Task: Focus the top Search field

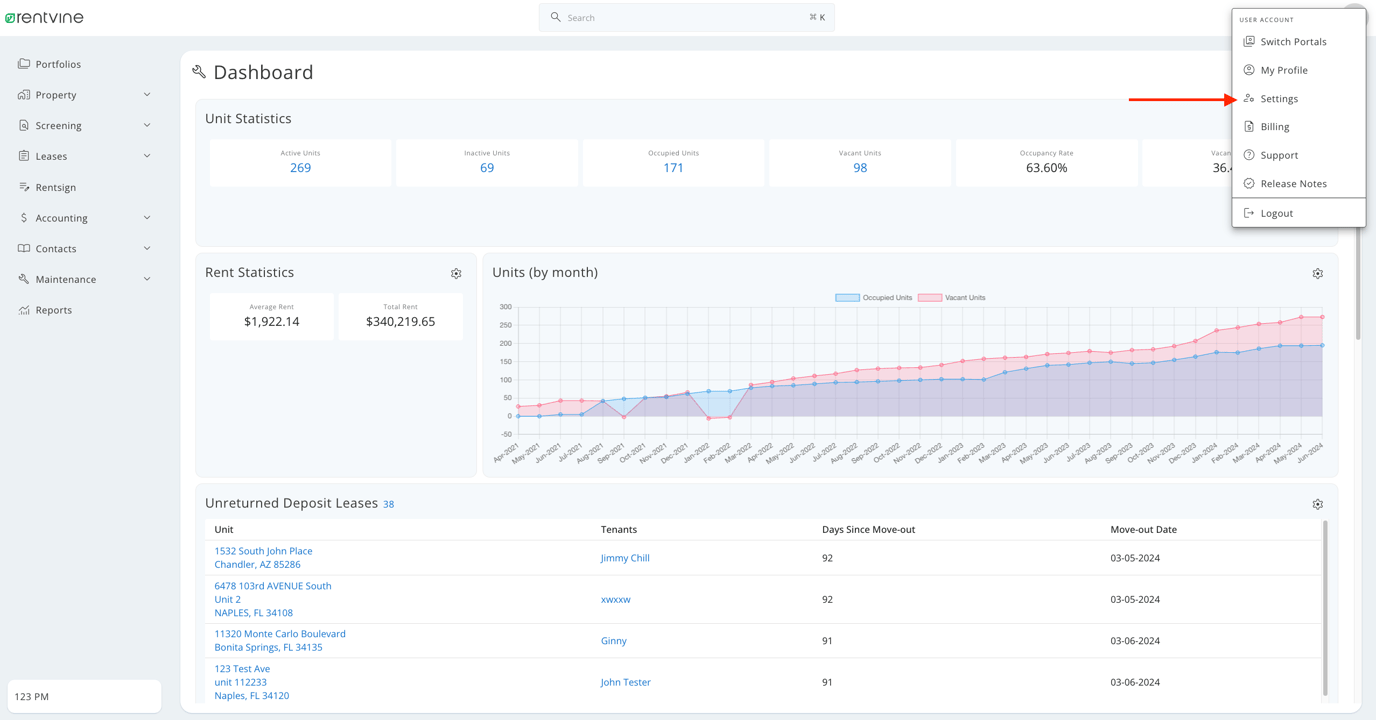Action: tap(686, 18)
